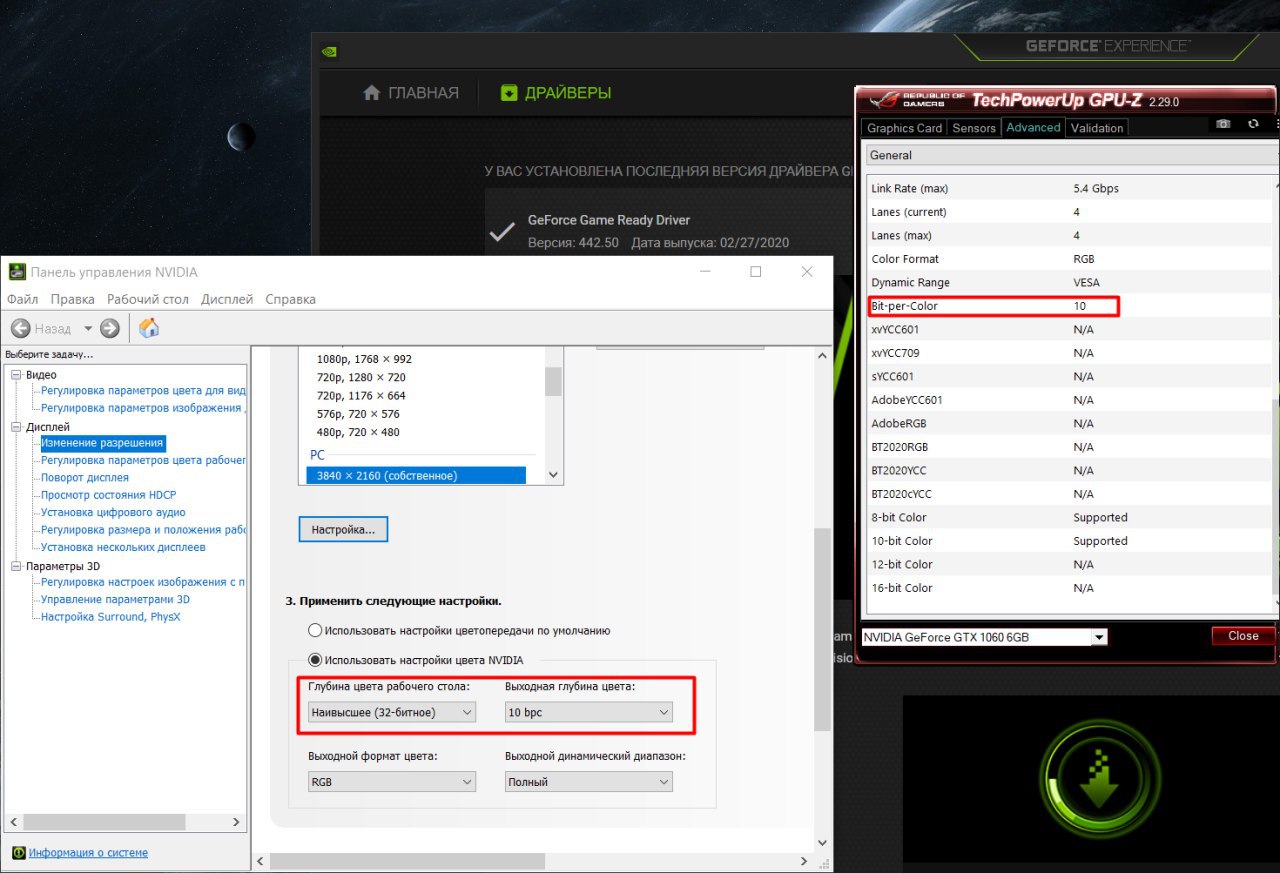Click the Close button in GPU-Z
1280x873 pixels.
1243,635
